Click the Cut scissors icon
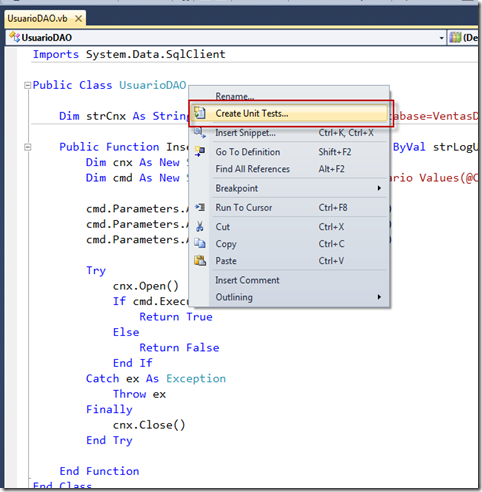 click(x=200, y=227)
